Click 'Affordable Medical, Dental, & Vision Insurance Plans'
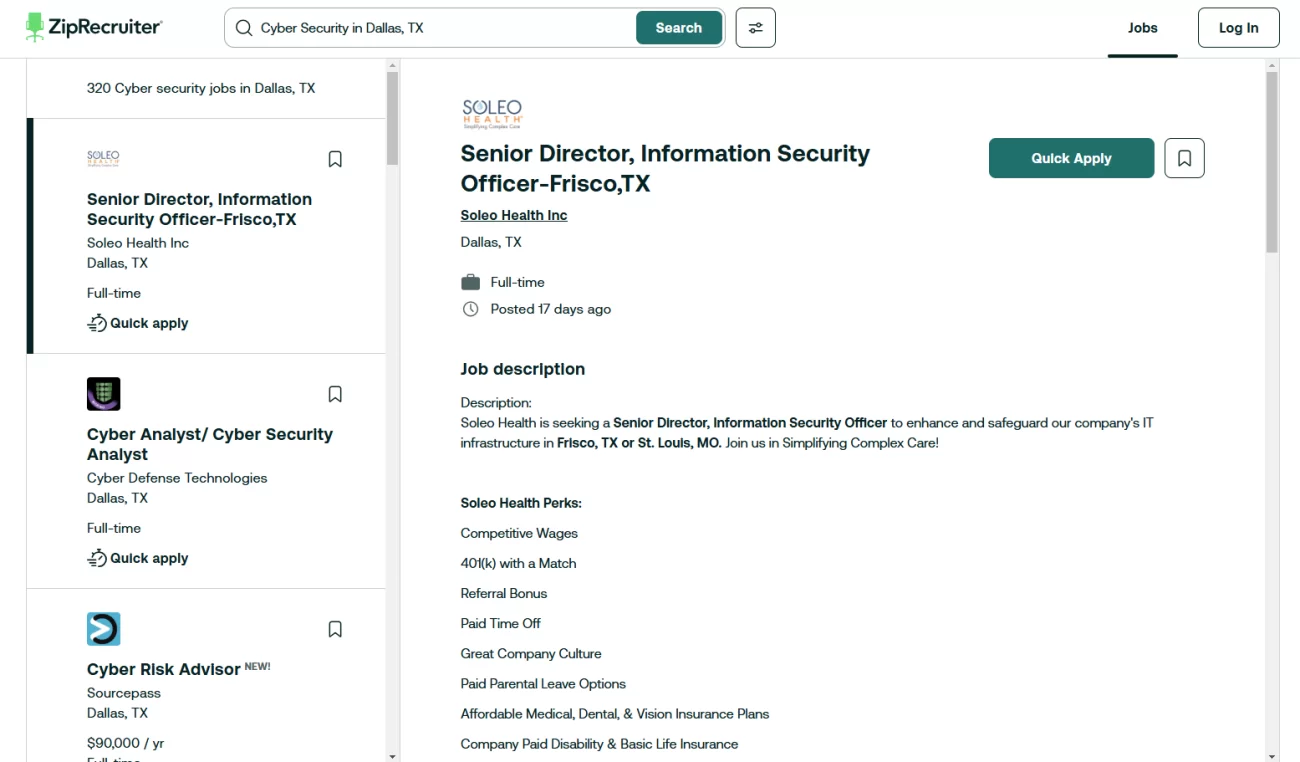This screenshot has width=1300, height=762. pyautogui.click(x=615, y=714)
